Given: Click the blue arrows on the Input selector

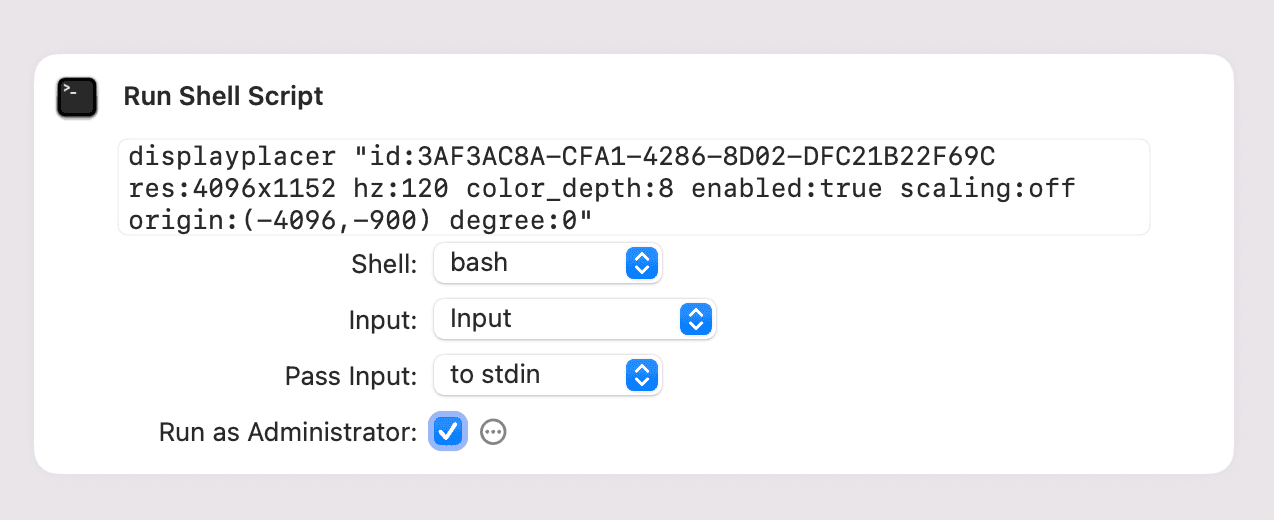Looking at the screenshot, I should coord(695,319).
